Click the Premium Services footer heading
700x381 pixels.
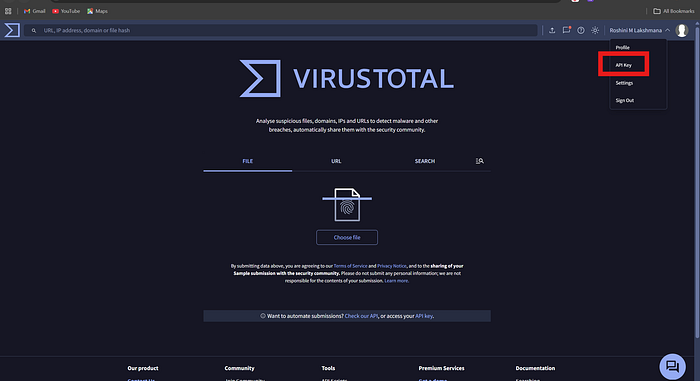point(441,368)
